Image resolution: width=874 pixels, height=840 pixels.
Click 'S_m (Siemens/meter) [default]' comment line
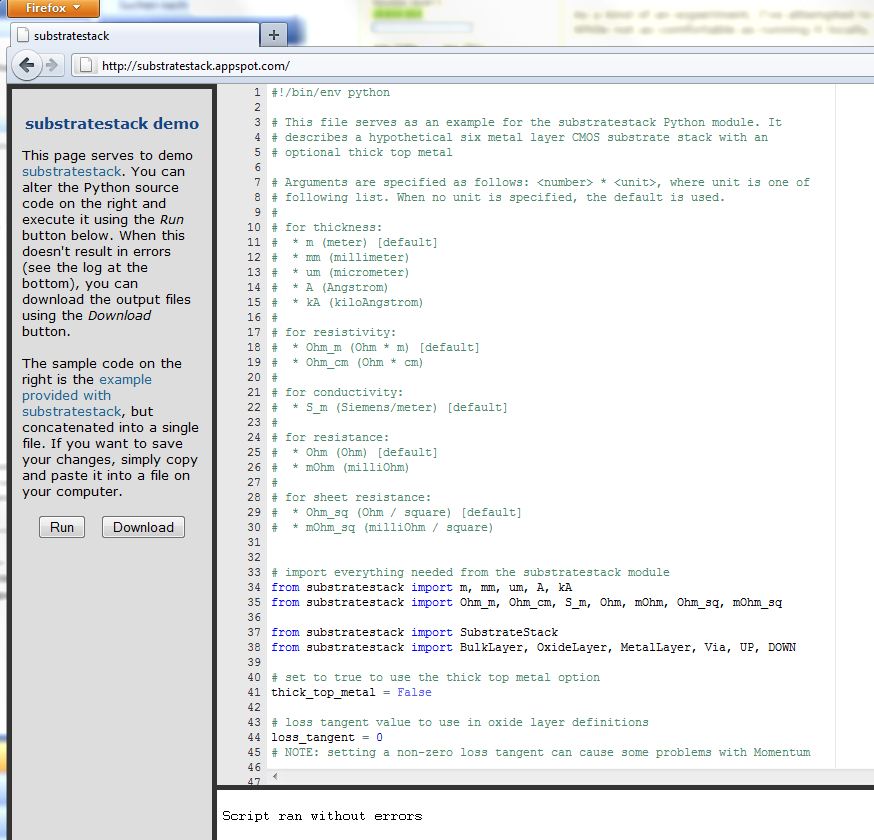[x=390, y=407]
